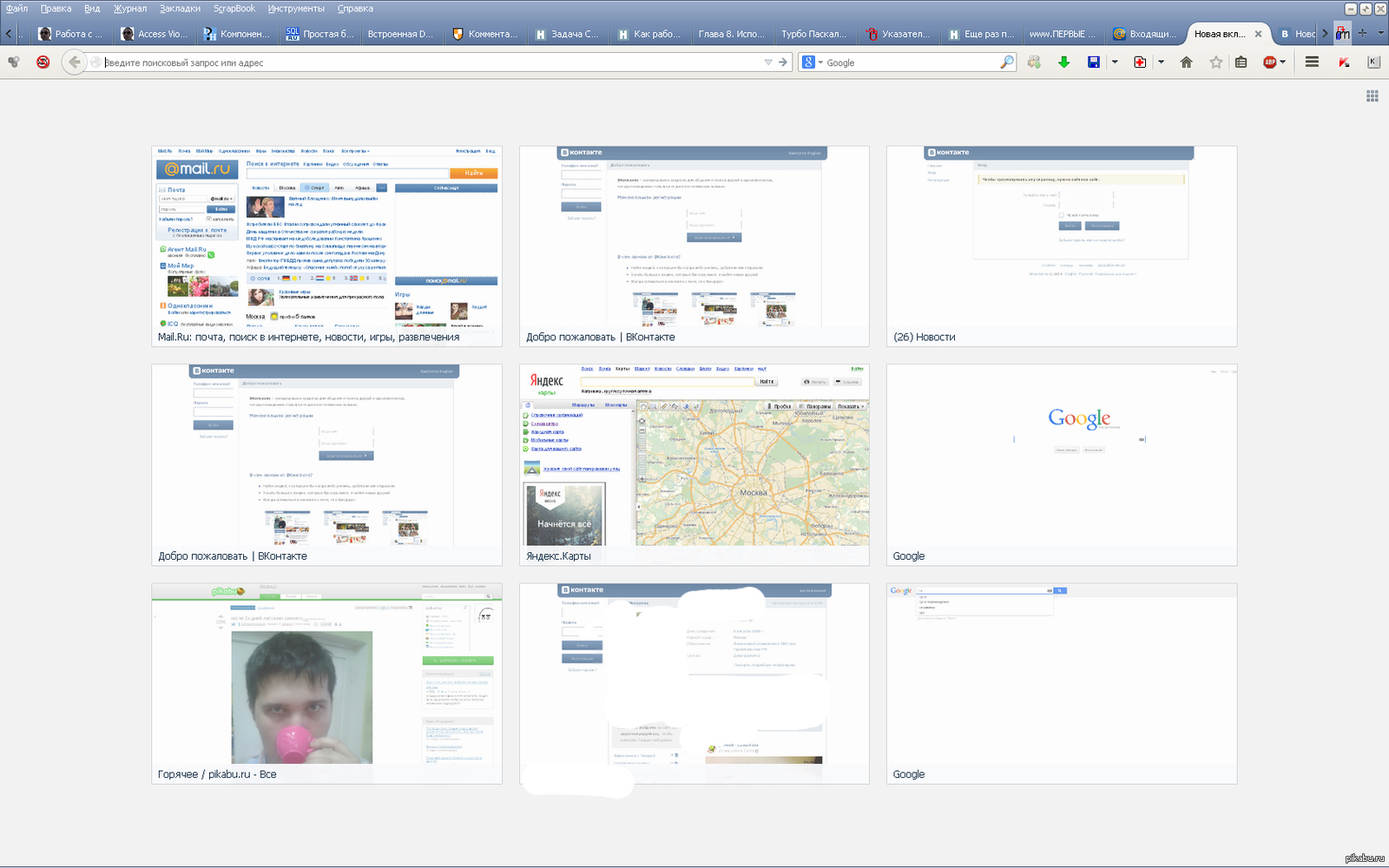Switch to the 'Коммента...' tab
The image size is (1389, 868).
click(484, 34)
